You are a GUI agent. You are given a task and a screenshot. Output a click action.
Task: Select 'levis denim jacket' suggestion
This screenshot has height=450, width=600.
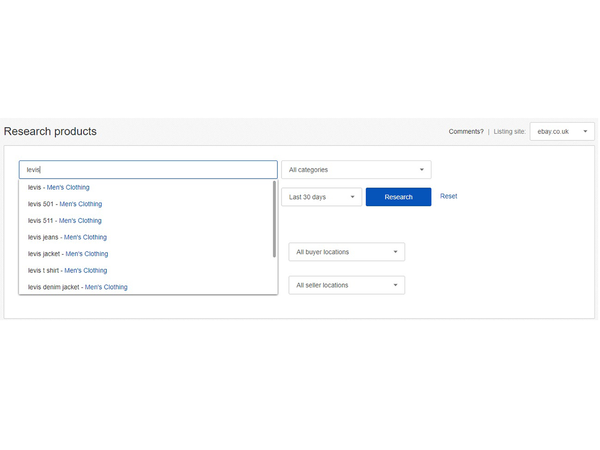click(x=146, y=287)
